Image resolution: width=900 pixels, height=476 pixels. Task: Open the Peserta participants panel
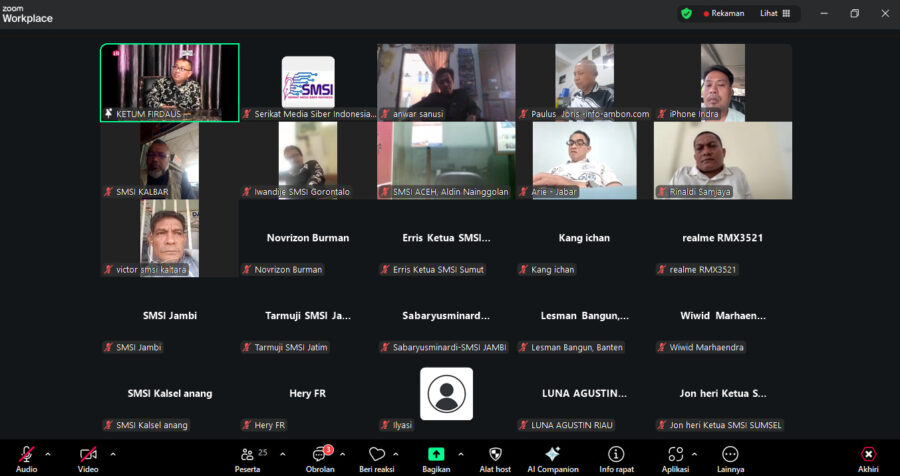tap(247, 455)
